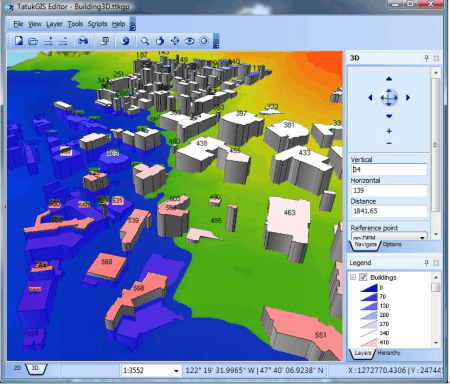The image size is (450, 384).
Task: Switch to the 2D view tab
Action: (x=17, y=368)
